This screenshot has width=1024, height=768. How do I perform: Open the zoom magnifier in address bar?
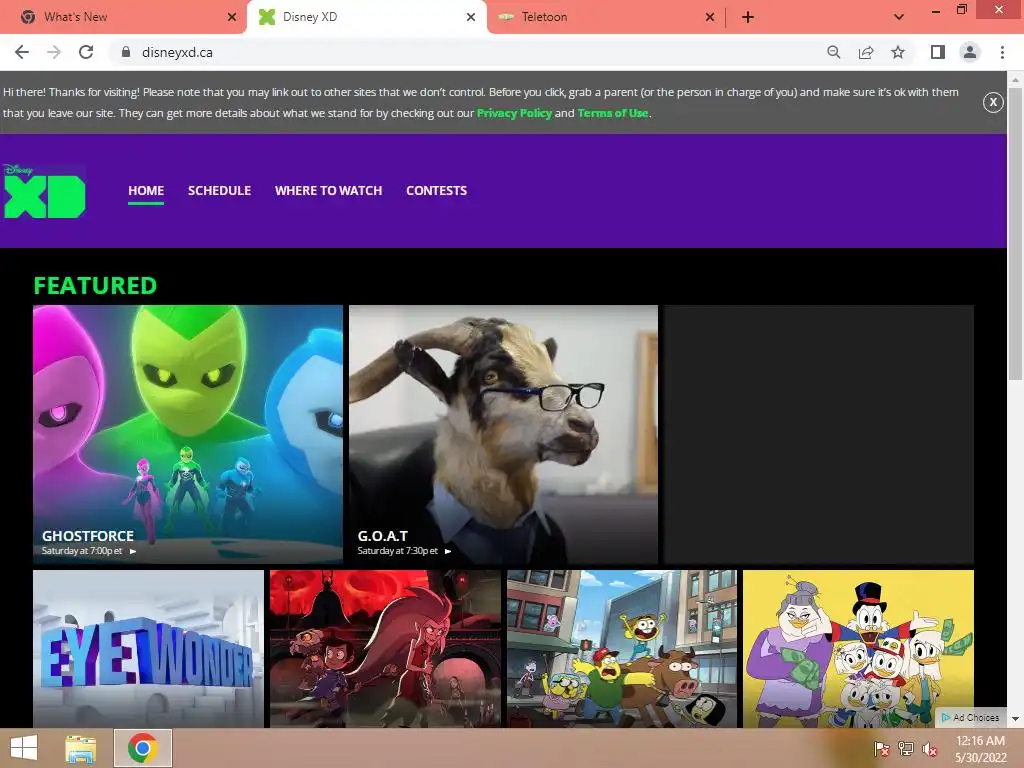point(833,52)
